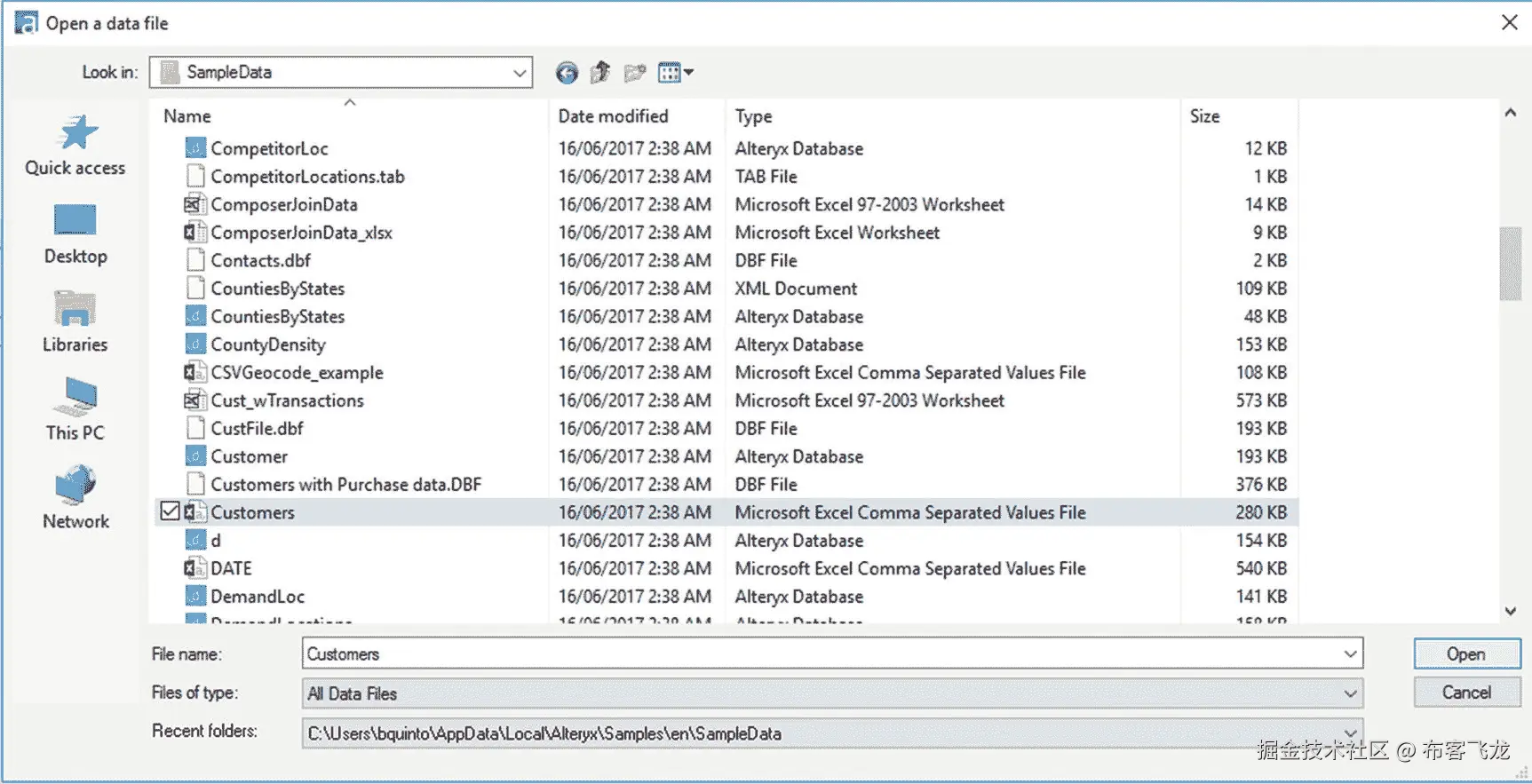
Task: Click the 'XML Document' type cell
Action: pyautogui.click(x=796, y=289)
